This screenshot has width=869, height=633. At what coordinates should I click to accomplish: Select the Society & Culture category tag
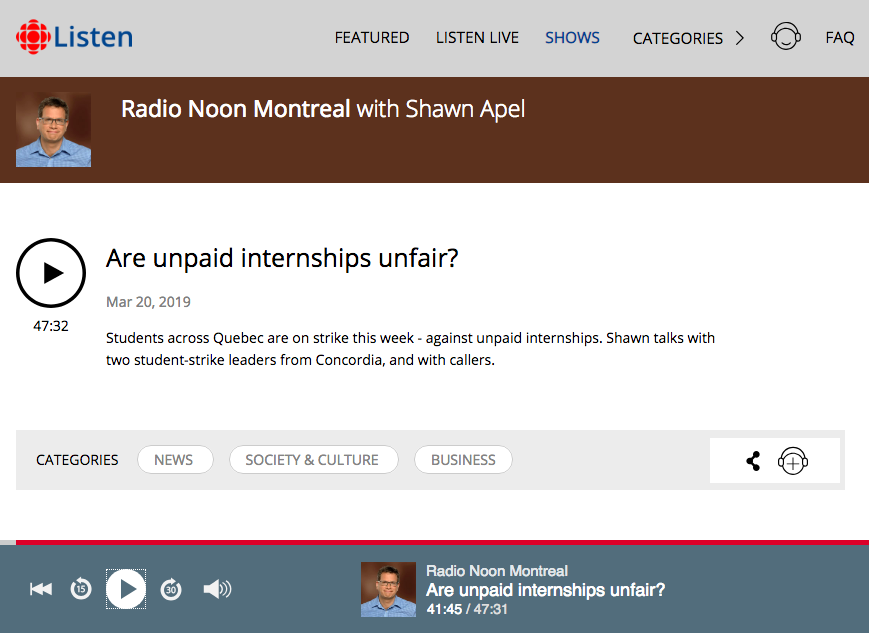point(314,460)
